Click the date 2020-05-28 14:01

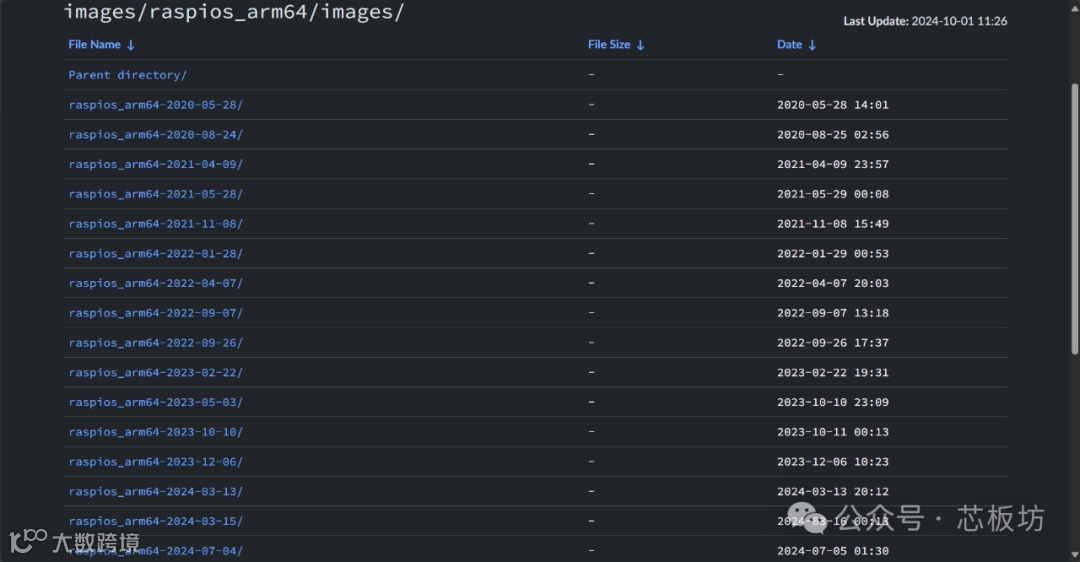(x=833, y=105)
